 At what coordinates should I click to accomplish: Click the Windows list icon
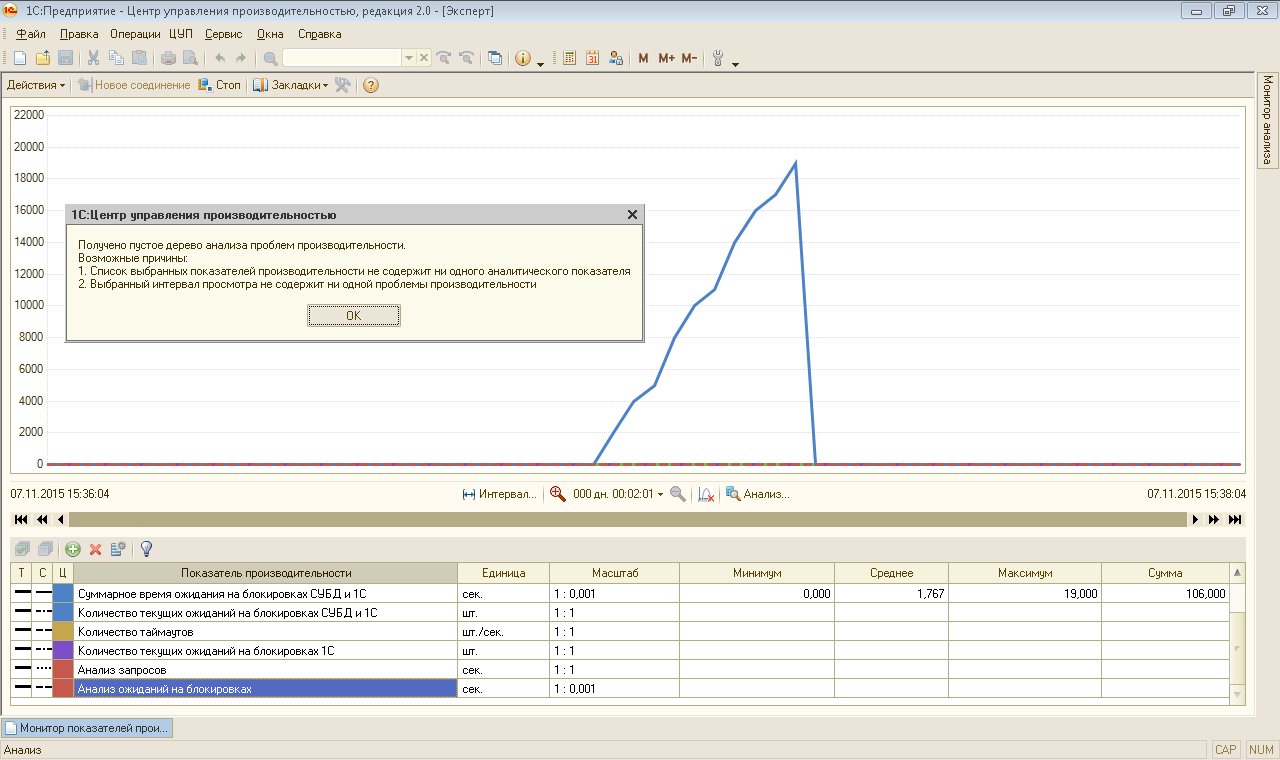point(494,58)
